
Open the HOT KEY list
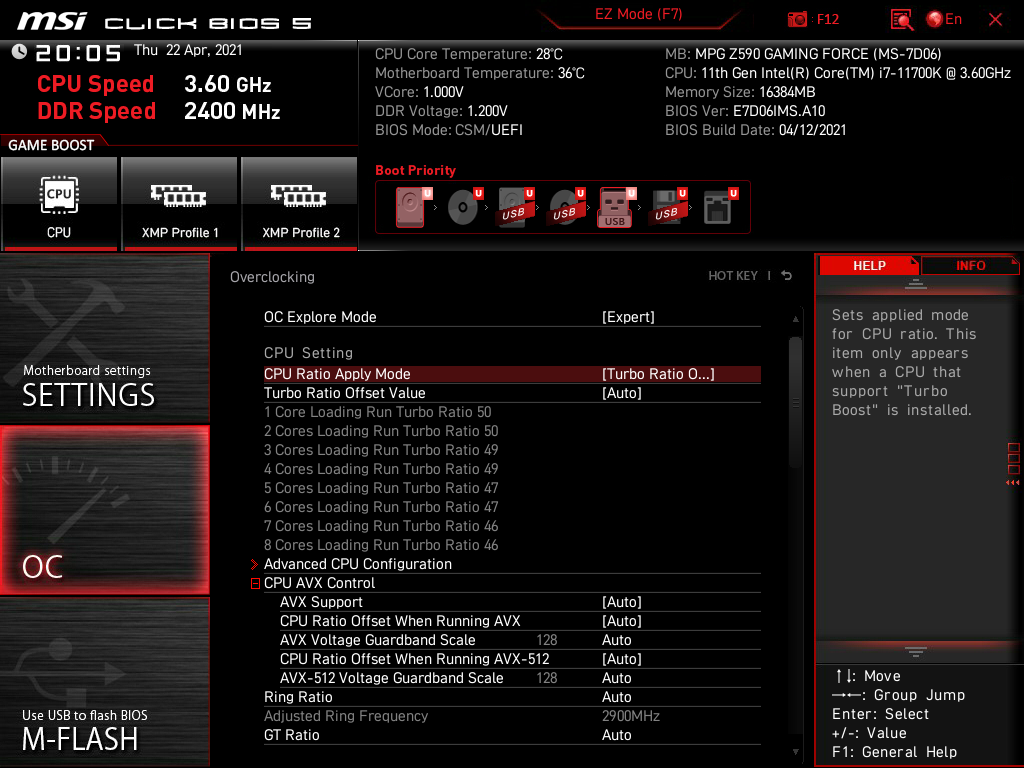(733, 276)
